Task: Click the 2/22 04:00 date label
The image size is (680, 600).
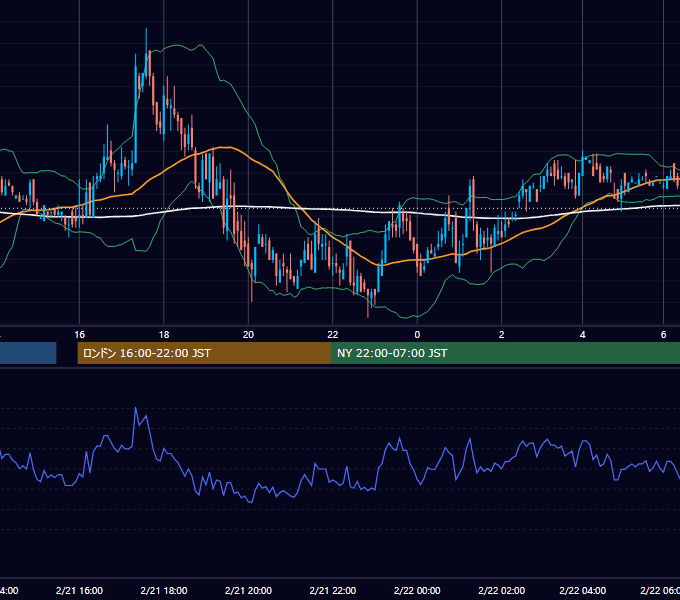Action: point(582,591)
